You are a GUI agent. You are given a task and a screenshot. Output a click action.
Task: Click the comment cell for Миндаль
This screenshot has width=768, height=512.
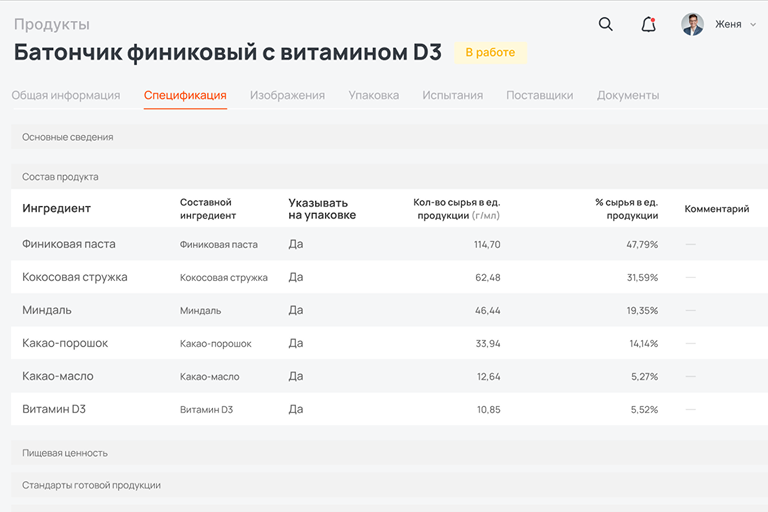click(x=691, y=311)
